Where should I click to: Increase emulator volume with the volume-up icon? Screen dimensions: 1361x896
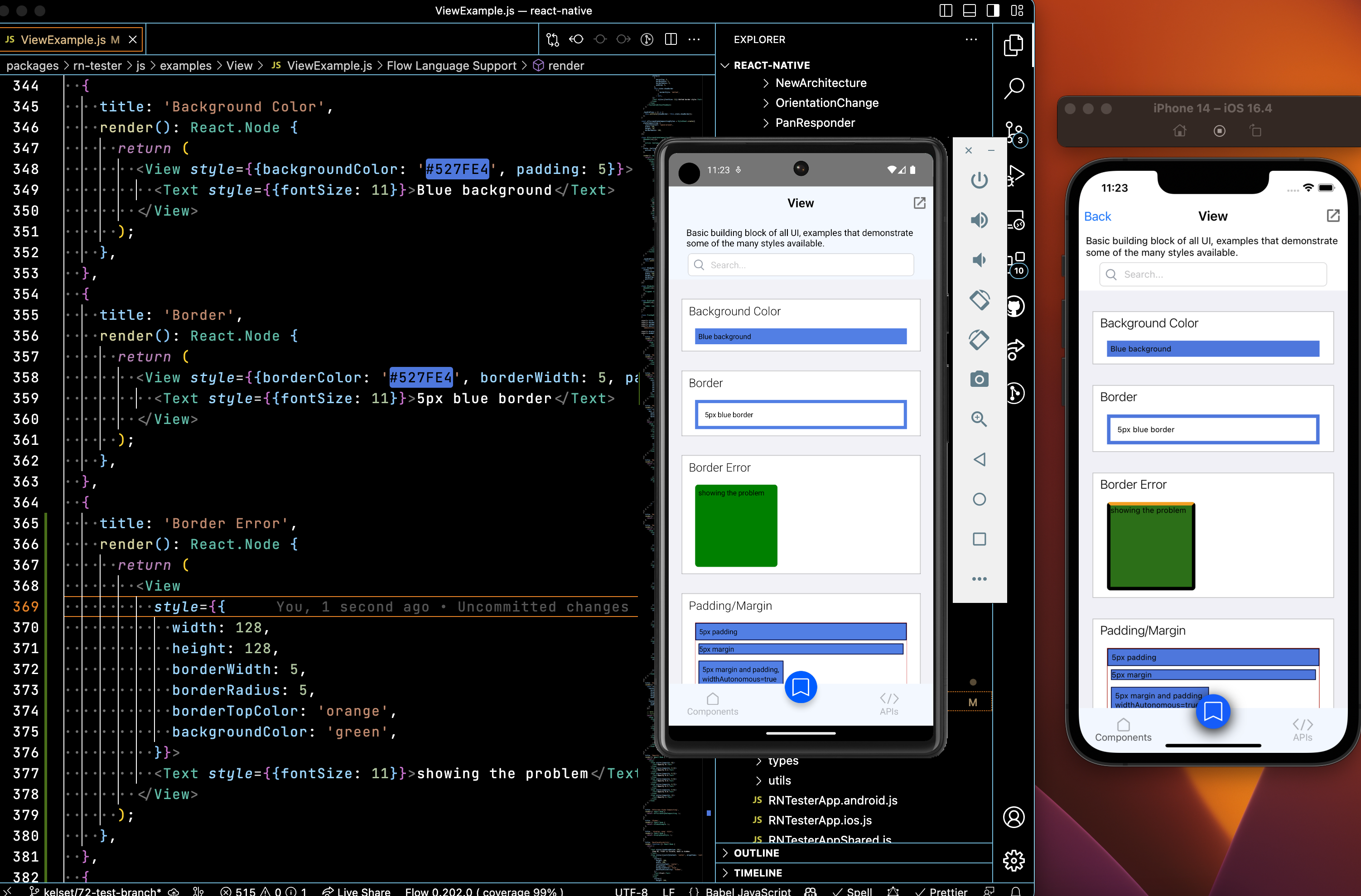pos(980,220)
